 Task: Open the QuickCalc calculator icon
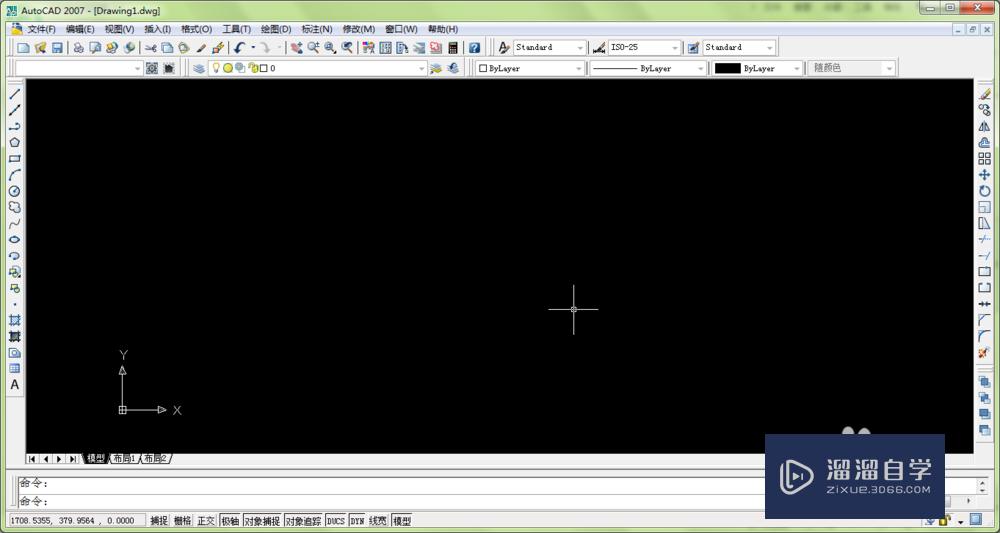pyautogui.click(x=453, y=48)
